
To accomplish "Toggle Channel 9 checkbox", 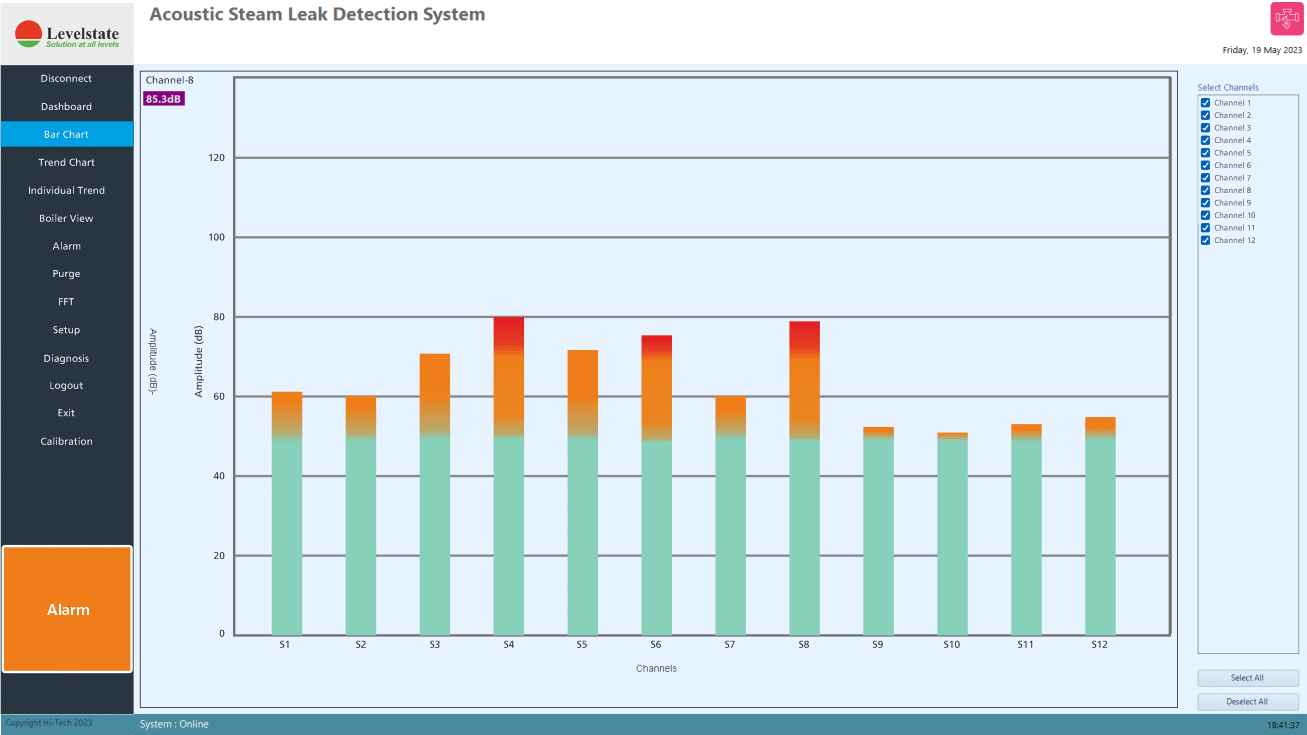I will [x=1205, y=203].
